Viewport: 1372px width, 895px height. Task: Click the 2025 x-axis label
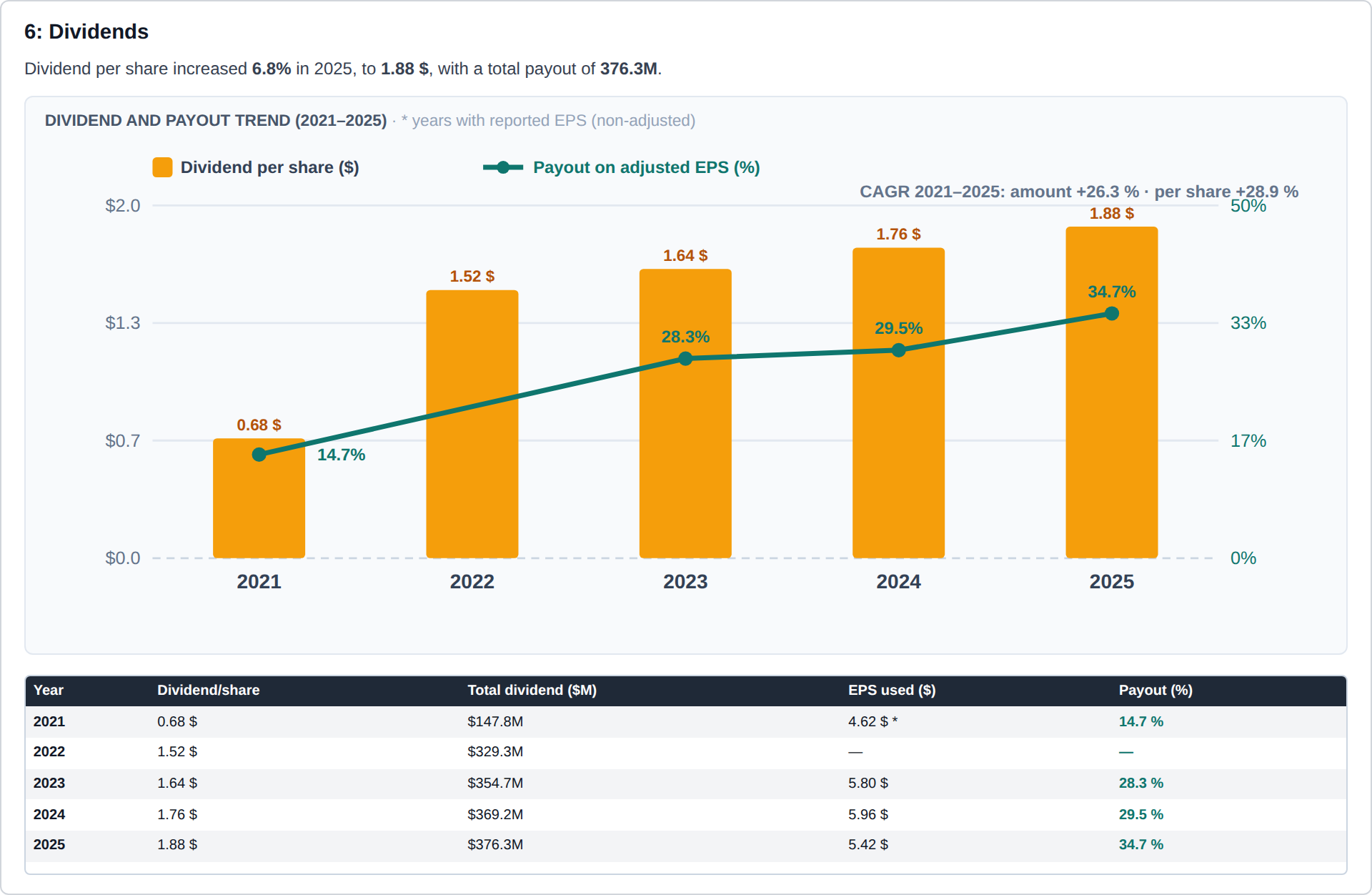[x=1112, y=582]
